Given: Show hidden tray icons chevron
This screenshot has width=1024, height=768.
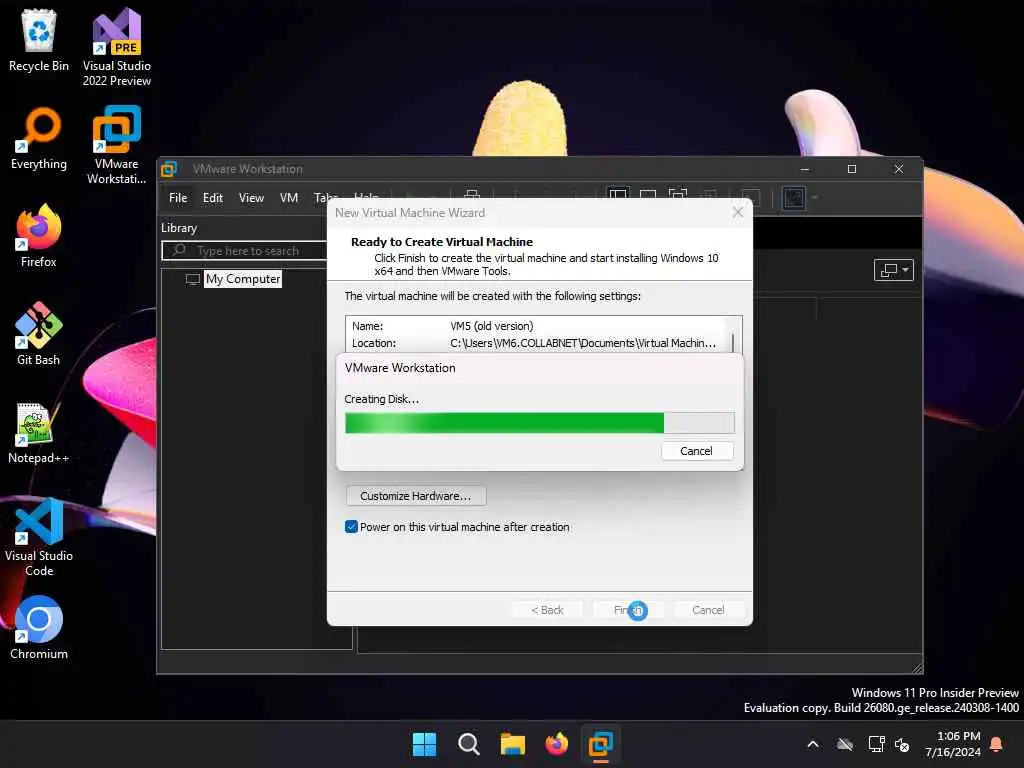Looking at the screenshot, I should (x=813, y=744).
